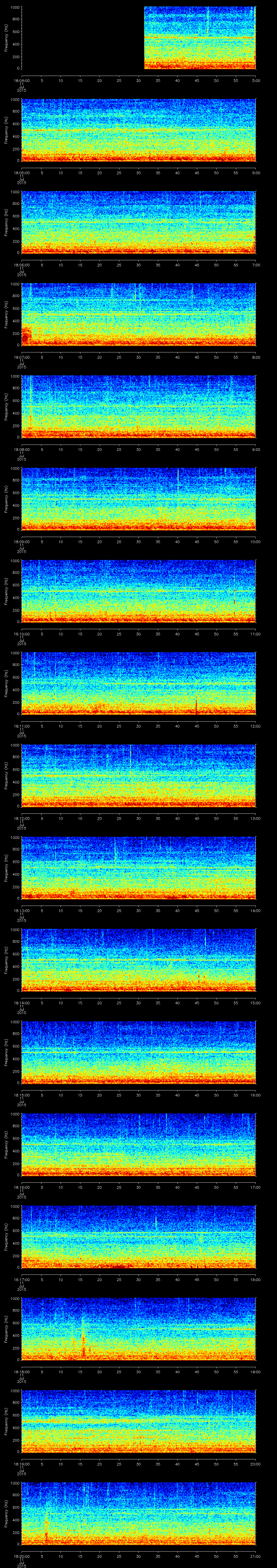Click the 6:00 end time label

click(x=256, y=173)
